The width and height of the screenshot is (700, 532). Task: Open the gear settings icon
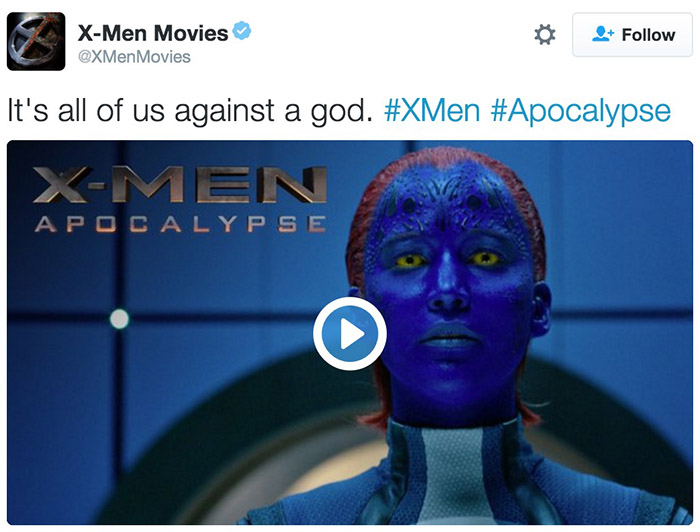tap(545, 34)
